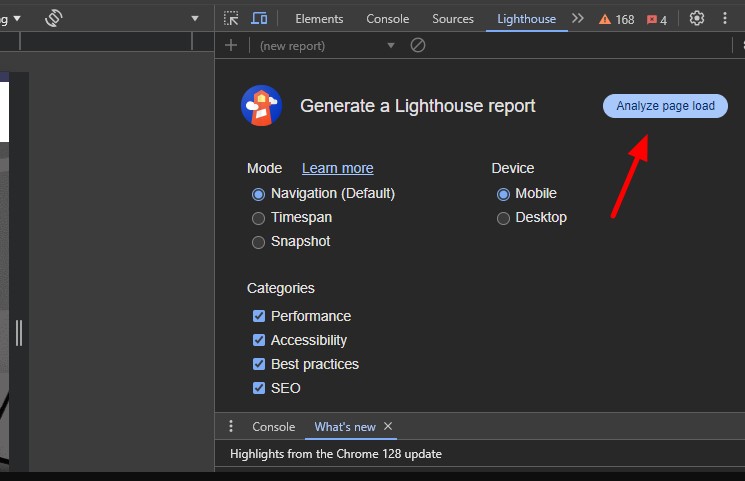Image resolution: width=745 pixels, height=481 pixels.
Task: Open the Learn more link
Action: pos(337,168)
